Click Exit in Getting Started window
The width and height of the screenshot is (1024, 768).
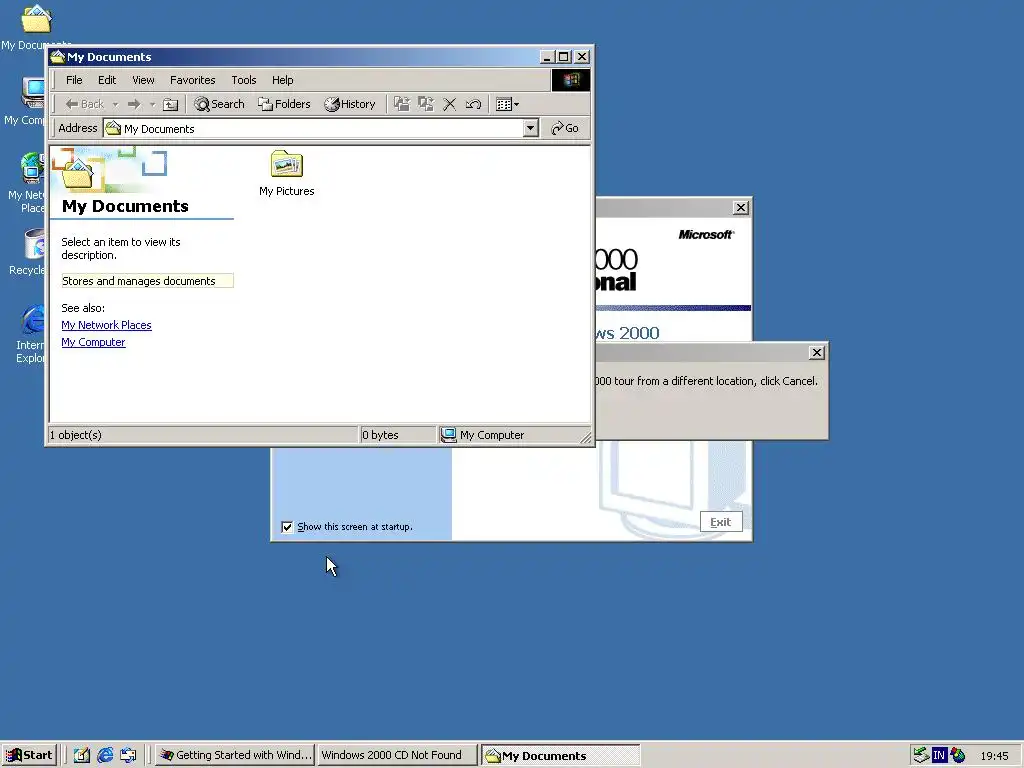[721, 522]
